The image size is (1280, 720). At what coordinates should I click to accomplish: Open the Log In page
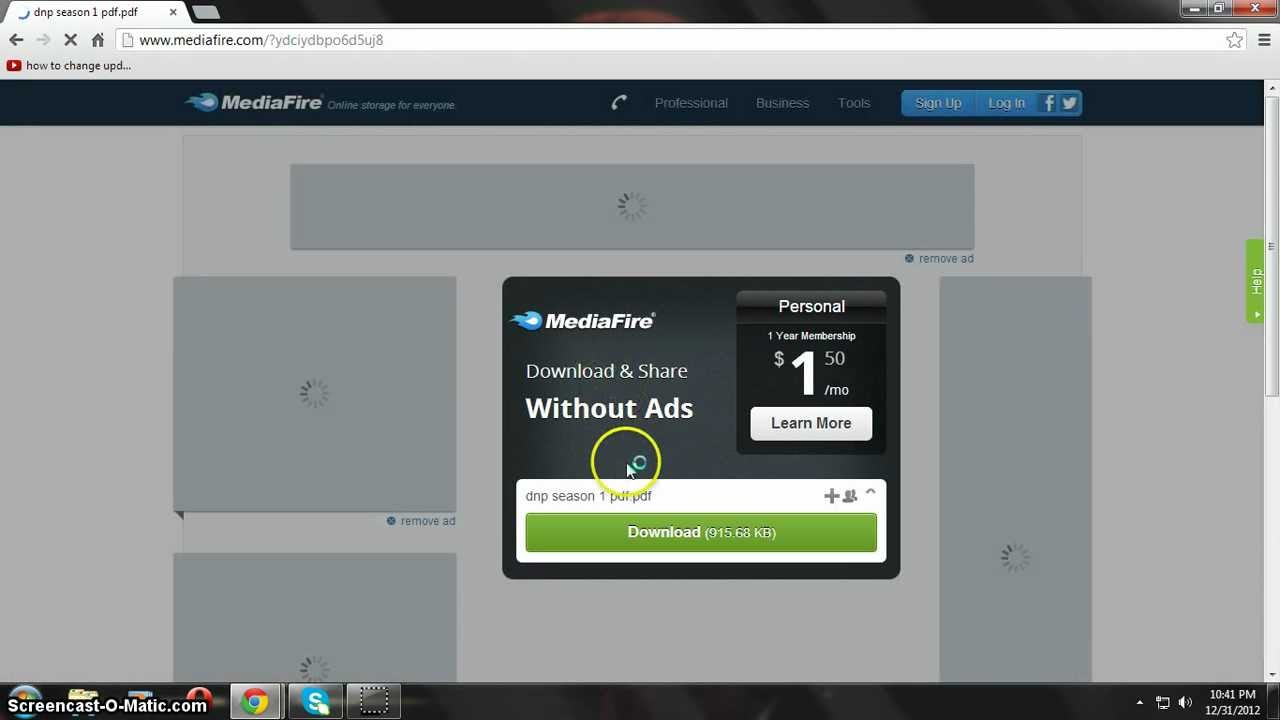click(x=1006, y=103)
